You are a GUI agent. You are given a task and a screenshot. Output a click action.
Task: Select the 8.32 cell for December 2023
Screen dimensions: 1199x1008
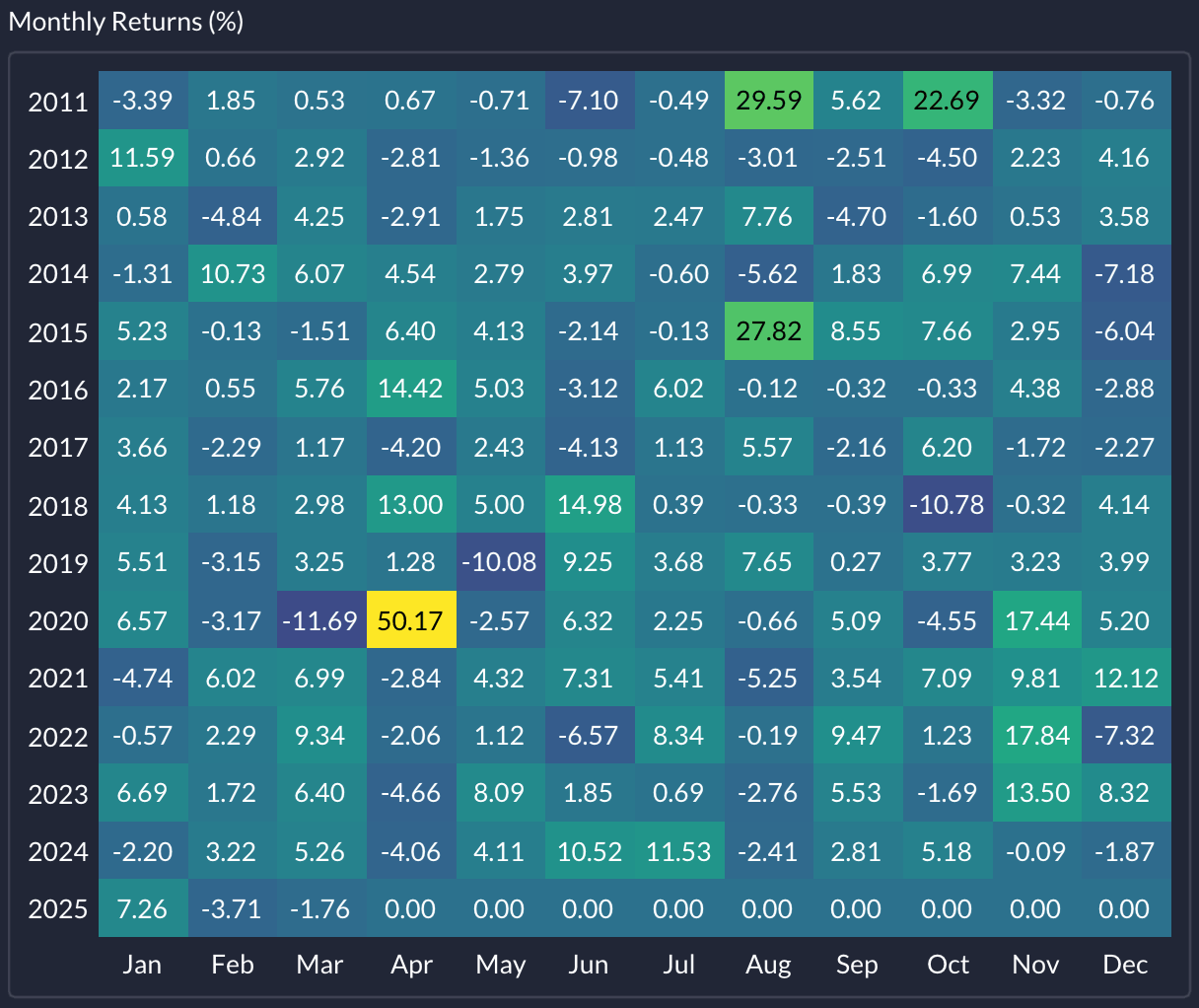pyautogui.click(x=1126, y=793)
